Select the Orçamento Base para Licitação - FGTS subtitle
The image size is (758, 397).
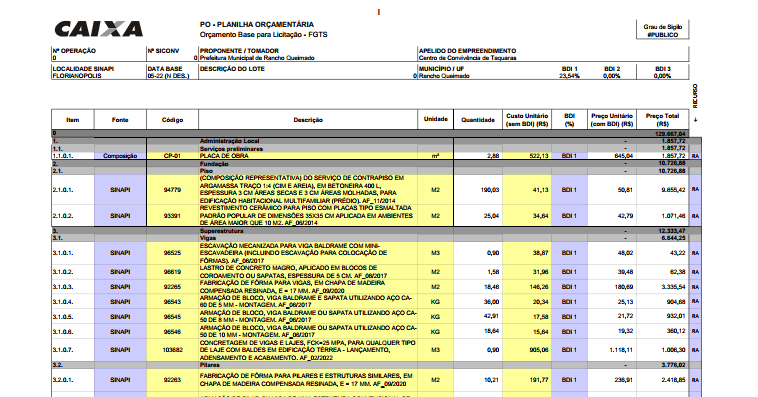tap(263, 34)
